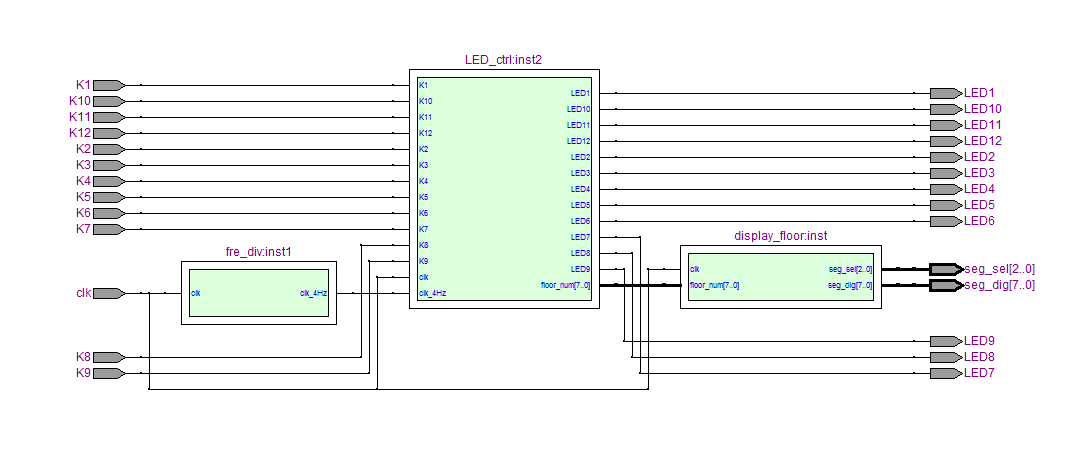
Task: Select the K11 input pin symbol
Action: 109,117
